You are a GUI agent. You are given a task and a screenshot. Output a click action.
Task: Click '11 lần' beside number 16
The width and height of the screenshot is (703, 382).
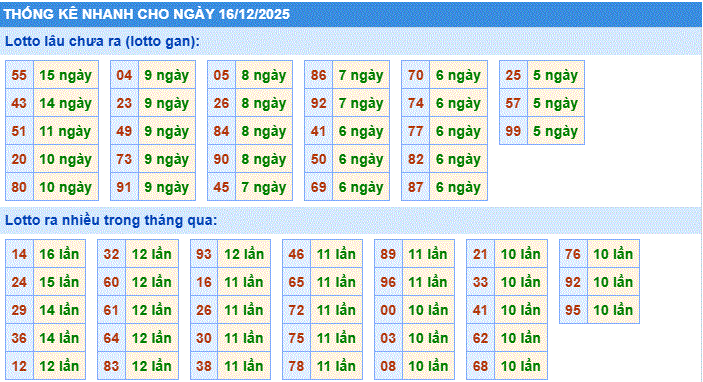244,282
